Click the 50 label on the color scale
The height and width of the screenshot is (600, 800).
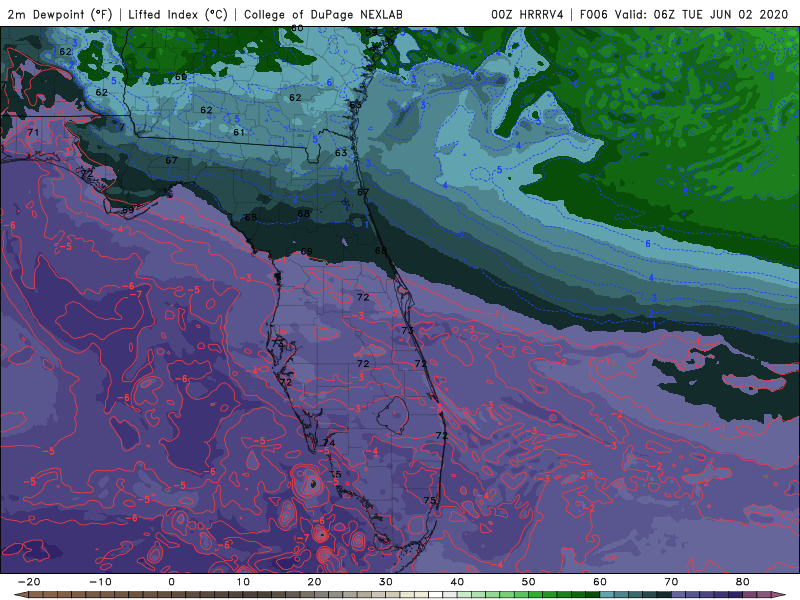pos(529,582)
